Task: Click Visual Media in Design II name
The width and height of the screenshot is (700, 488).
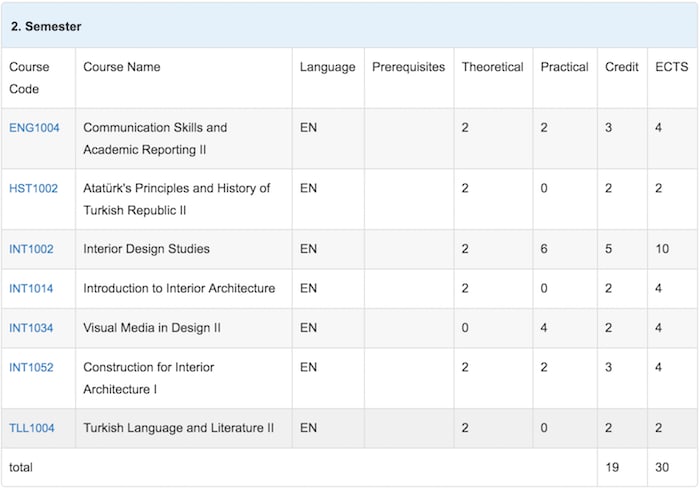Action: click(x=152, y=328)
